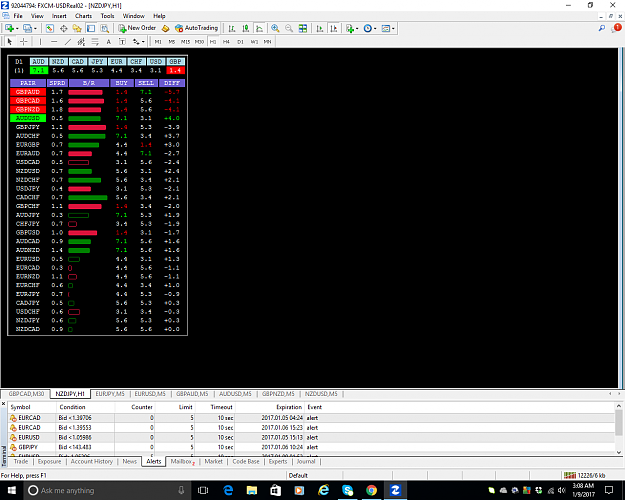The width and height of the screenshot is (625, 500).
Task: Show the Market Watch panel
Action: click(x=49, y=28)
